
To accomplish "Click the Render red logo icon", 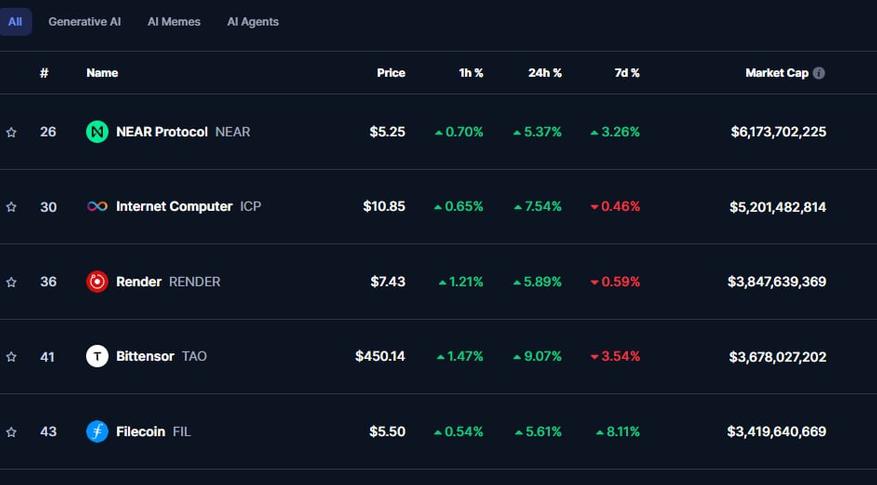I will click(97, 281).
